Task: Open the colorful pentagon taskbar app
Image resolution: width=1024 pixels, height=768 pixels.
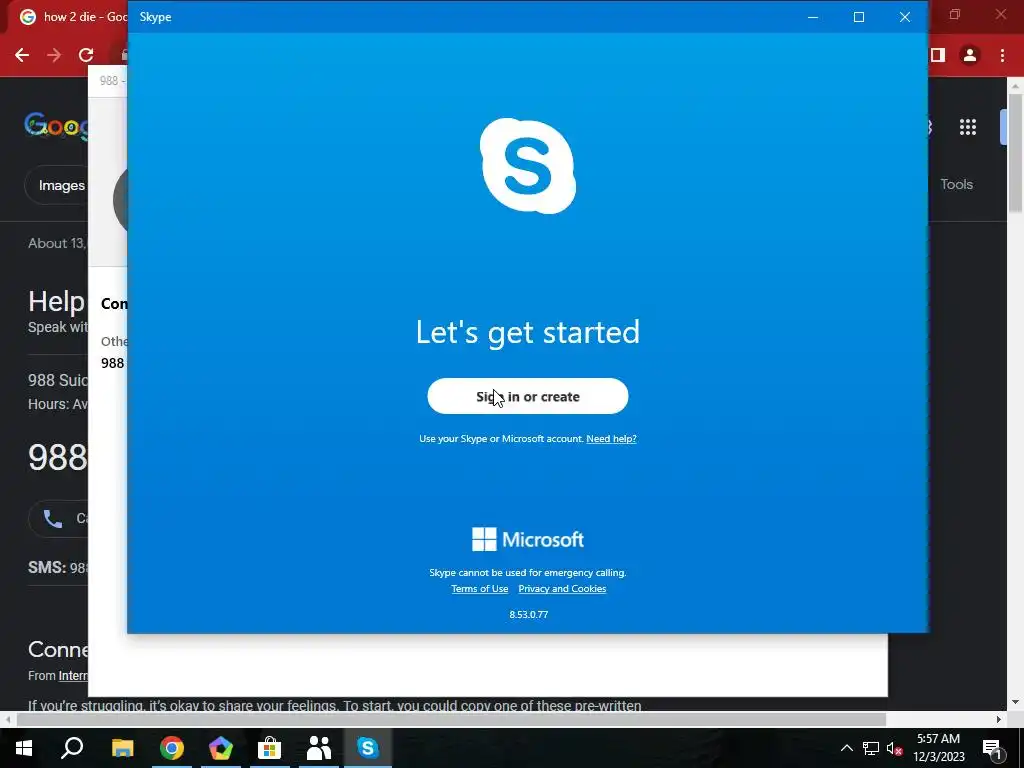Action: (x=221, y=748)
